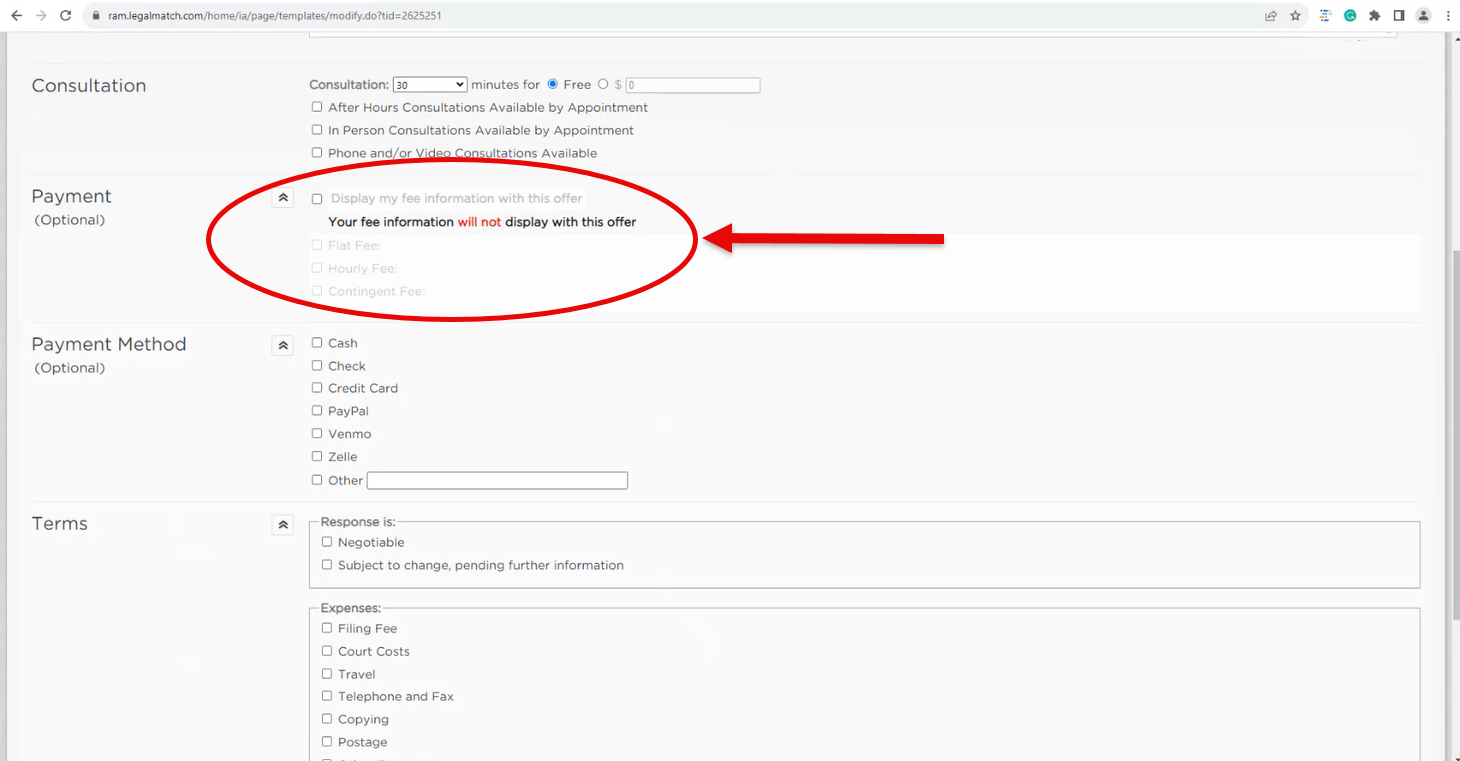Tick the PayPal payment method checkbox
Image resolution: width=1460 pixels, height=761 pixels.
317,411
